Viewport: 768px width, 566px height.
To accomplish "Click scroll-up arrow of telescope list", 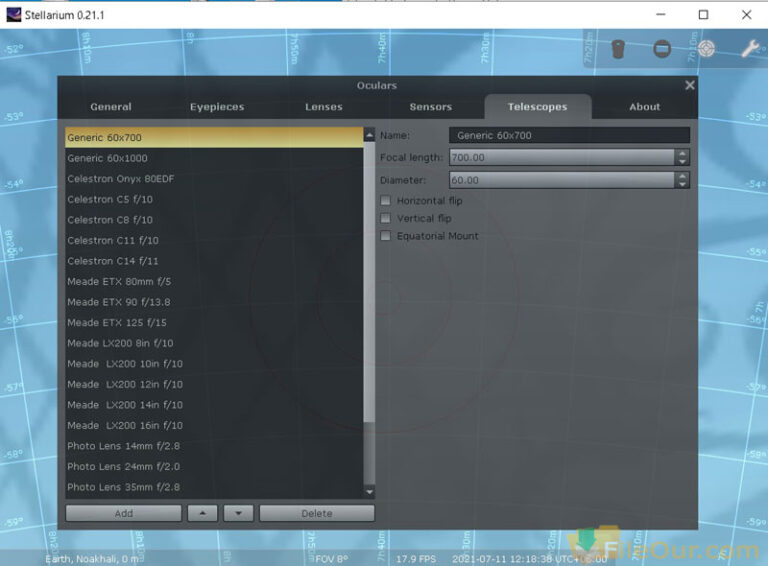I will pos(369,135).
